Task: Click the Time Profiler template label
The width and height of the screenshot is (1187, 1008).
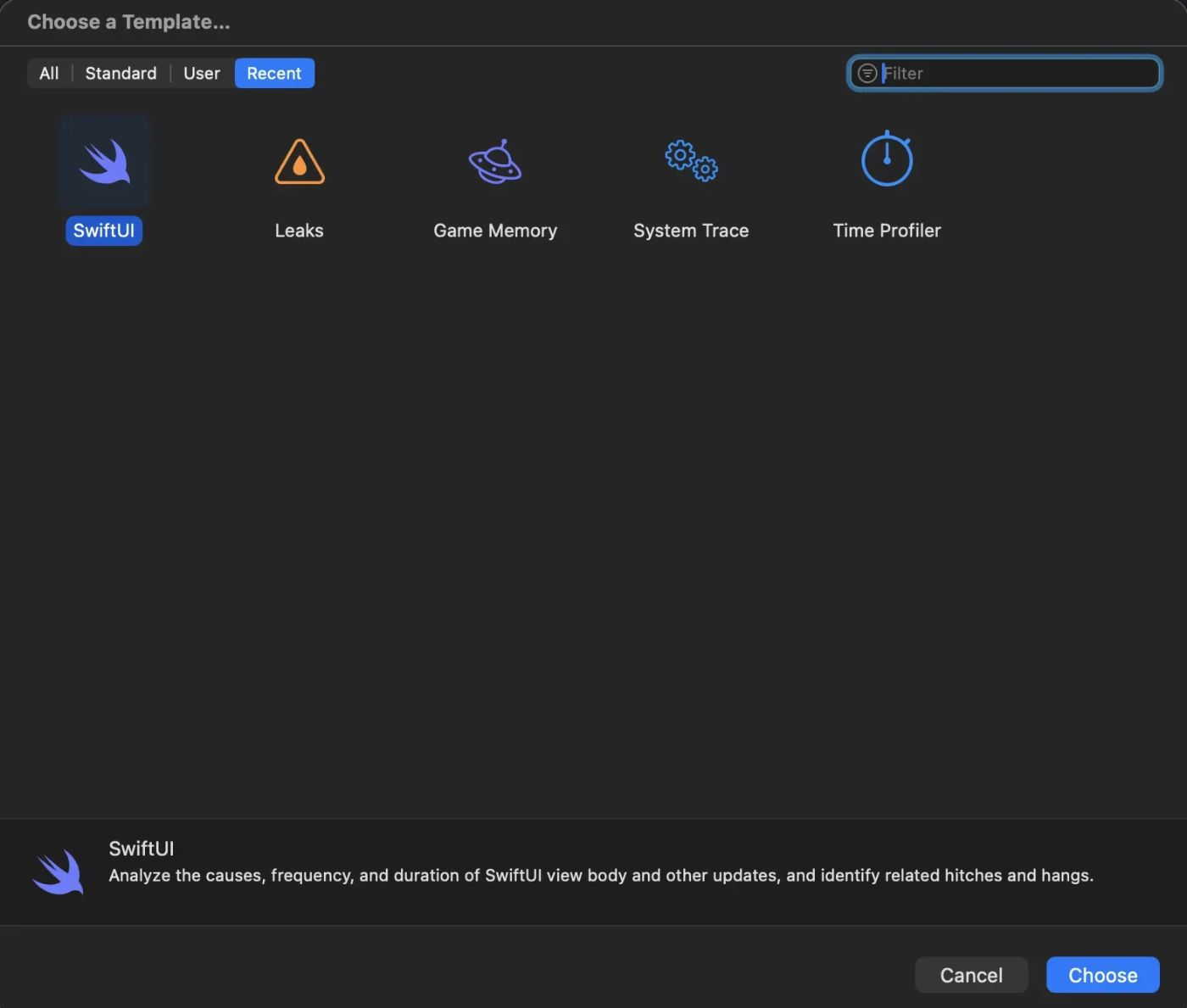Action: point(887,231)
